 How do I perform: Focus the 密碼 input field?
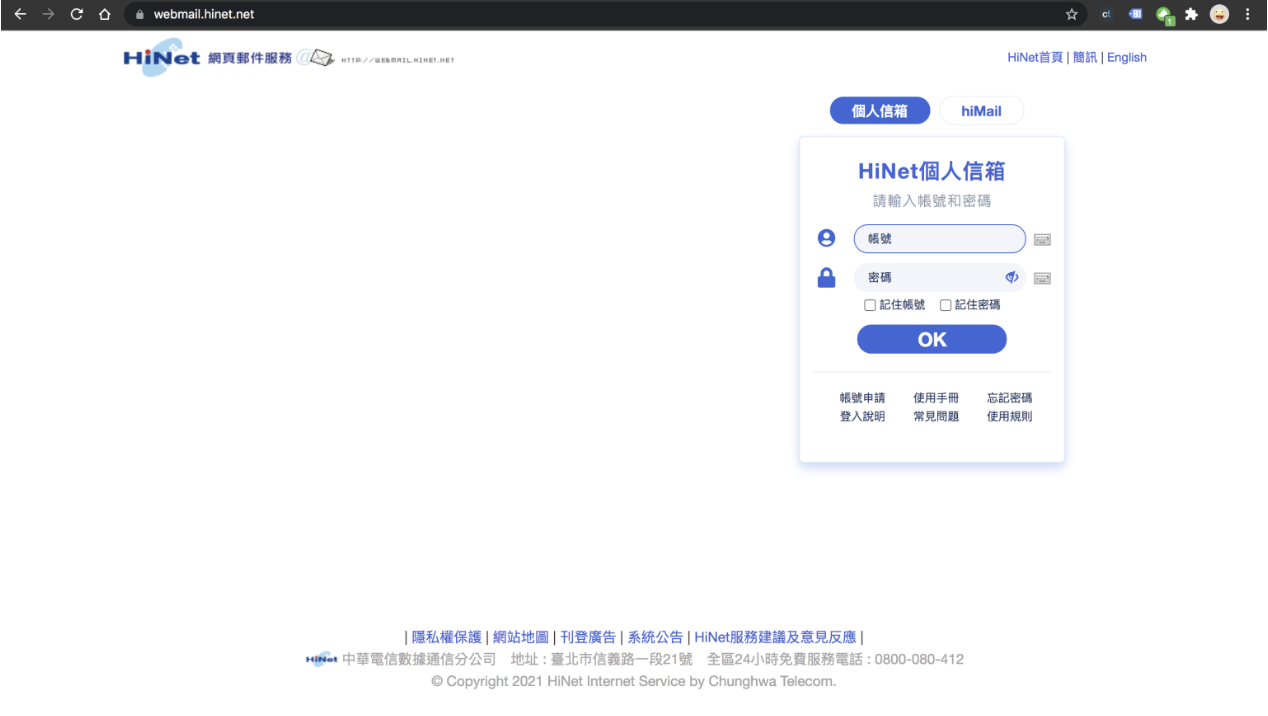coord(939,277)
